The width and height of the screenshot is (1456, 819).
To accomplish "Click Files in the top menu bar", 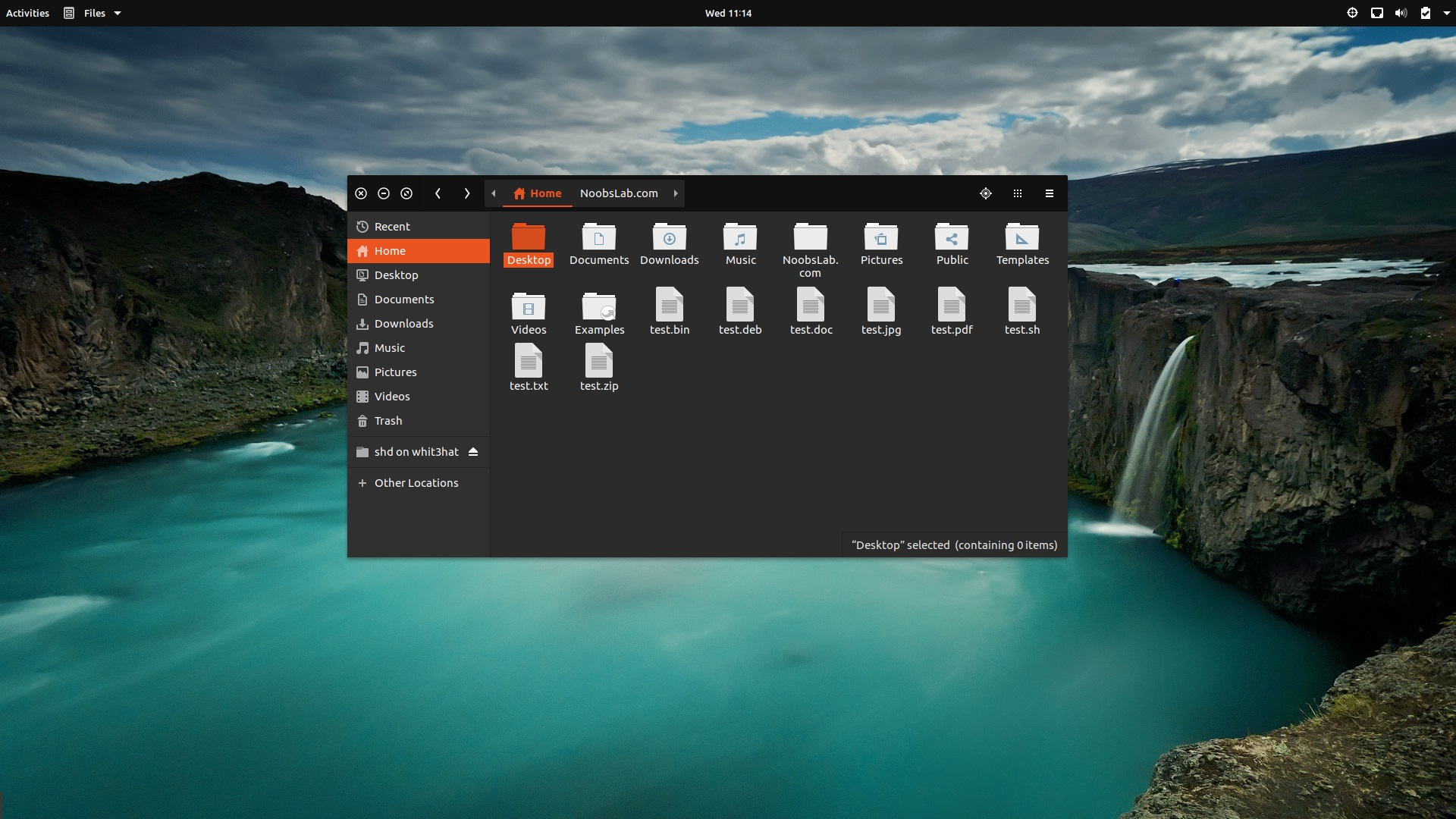I will [x=93, y=13].
